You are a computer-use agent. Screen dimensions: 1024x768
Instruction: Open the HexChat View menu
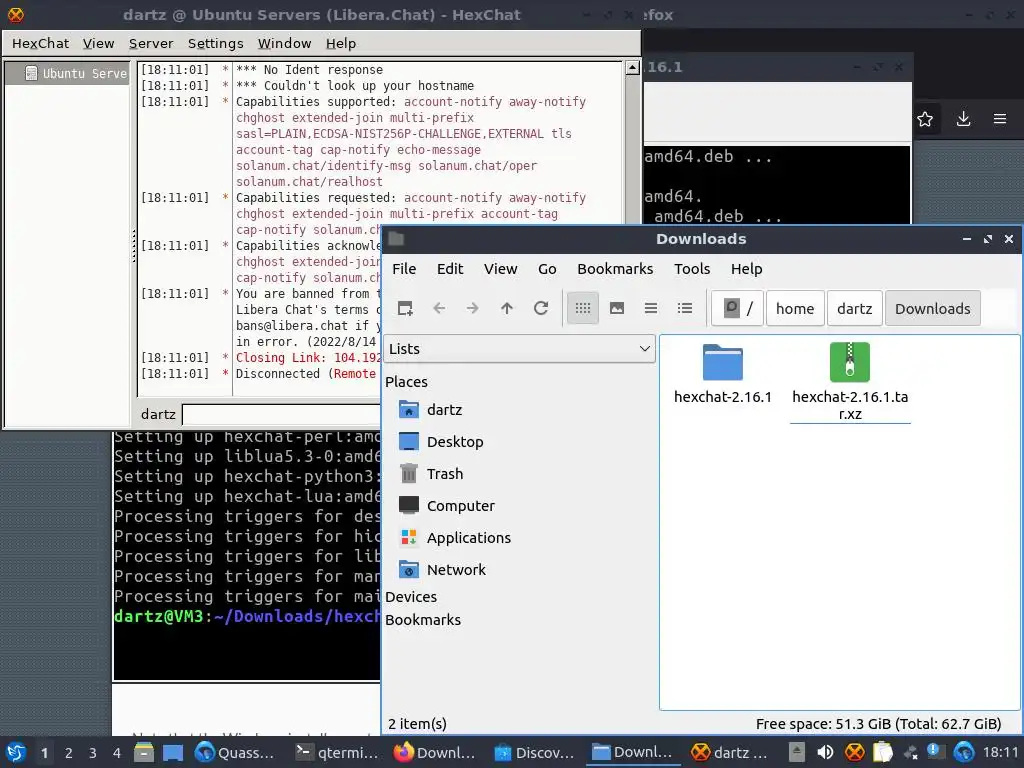point(99,43)
